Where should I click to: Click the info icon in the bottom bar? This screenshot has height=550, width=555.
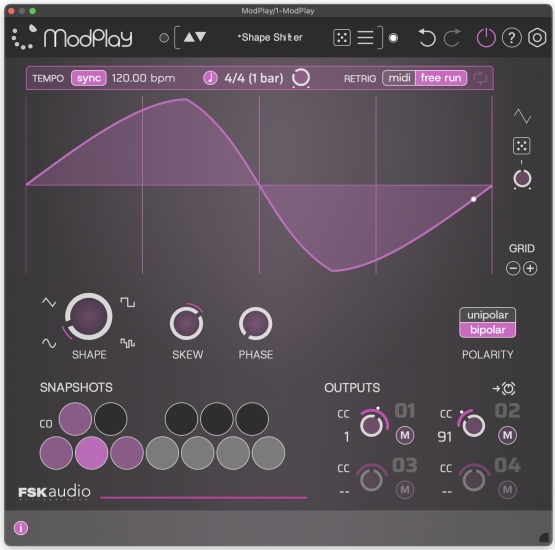[21, 528]
